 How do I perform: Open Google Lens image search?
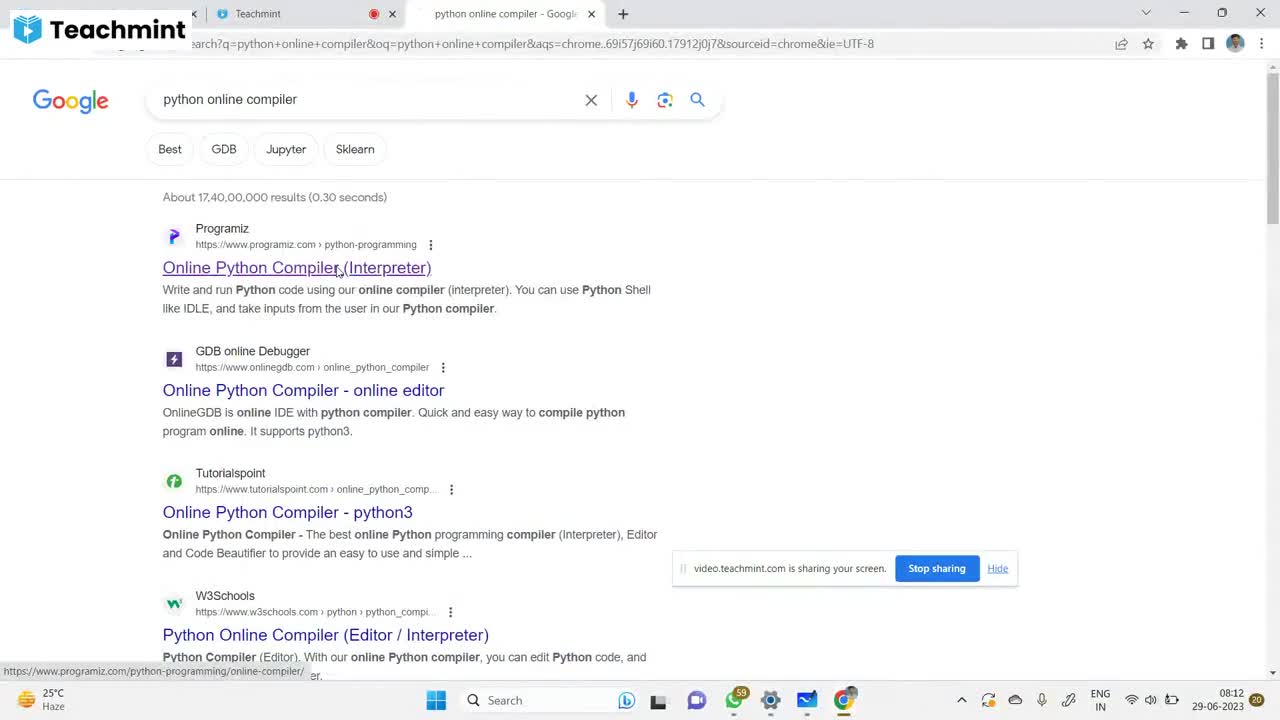[665, 100]
